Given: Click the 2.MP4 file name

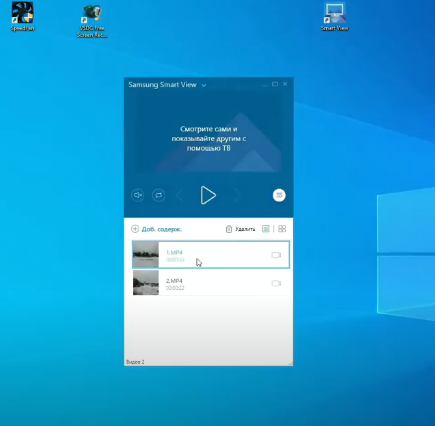Looking at the screenshot, I should point(174,281).
